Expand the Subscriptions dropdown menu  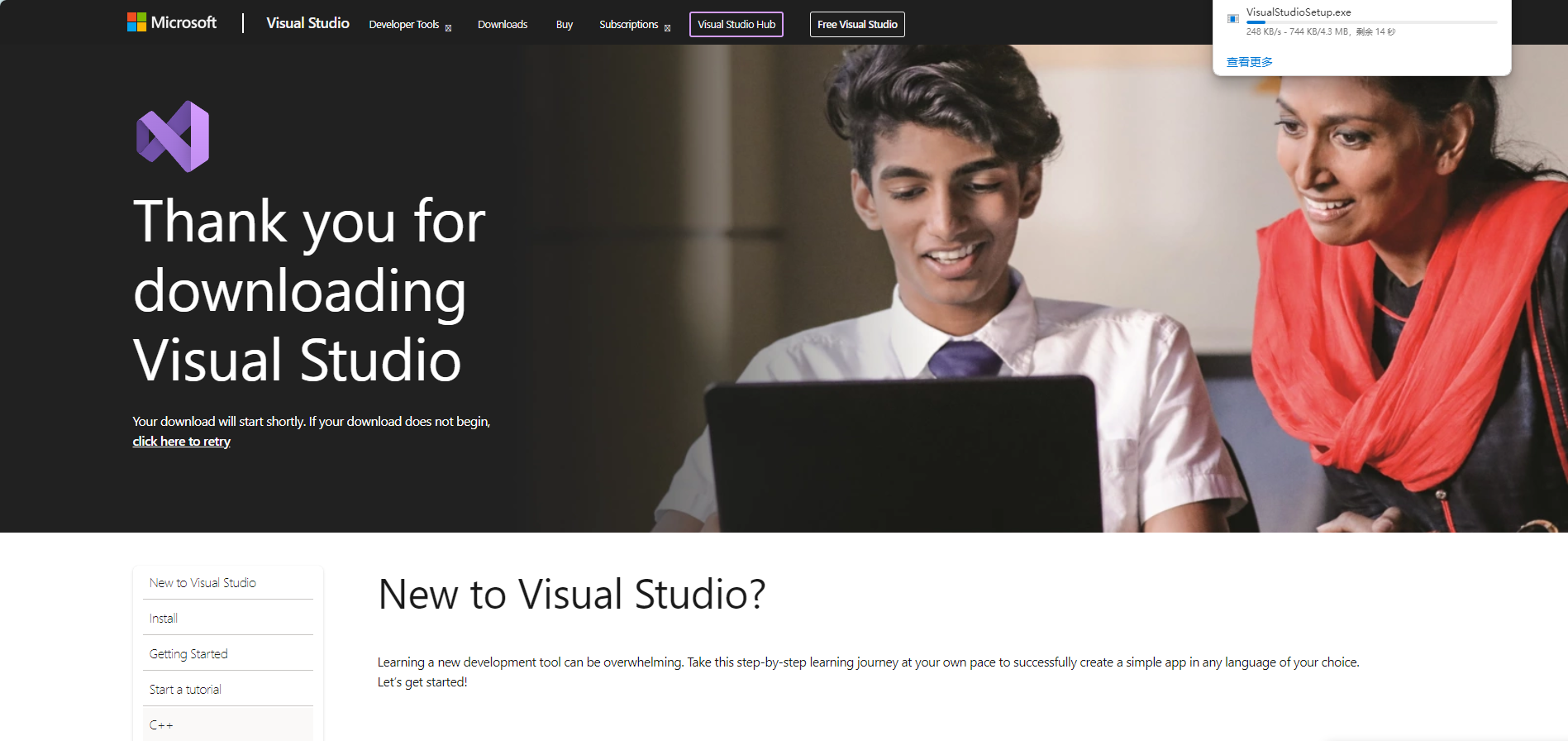click(635, 25)
